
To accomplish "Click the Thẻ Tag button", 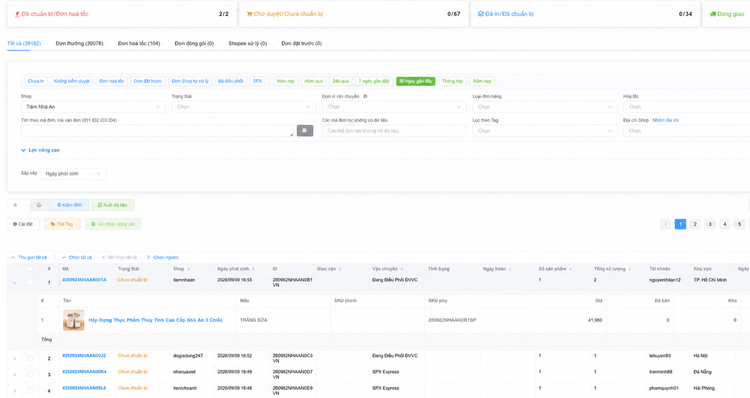I will click(x=62, y=224).
